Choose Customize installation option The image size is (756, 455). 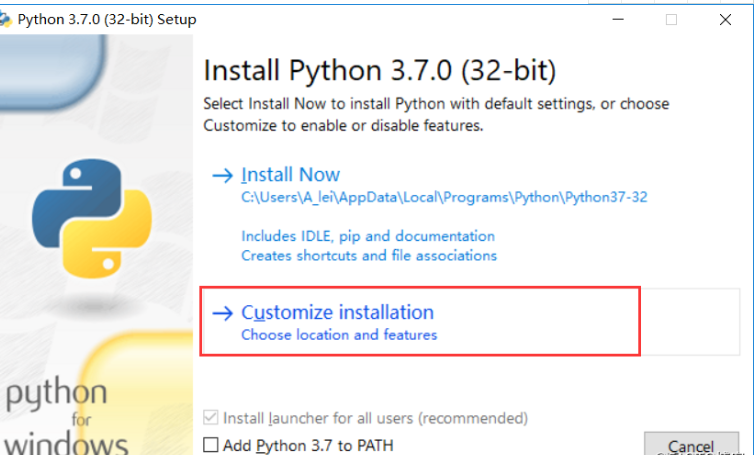471,322
